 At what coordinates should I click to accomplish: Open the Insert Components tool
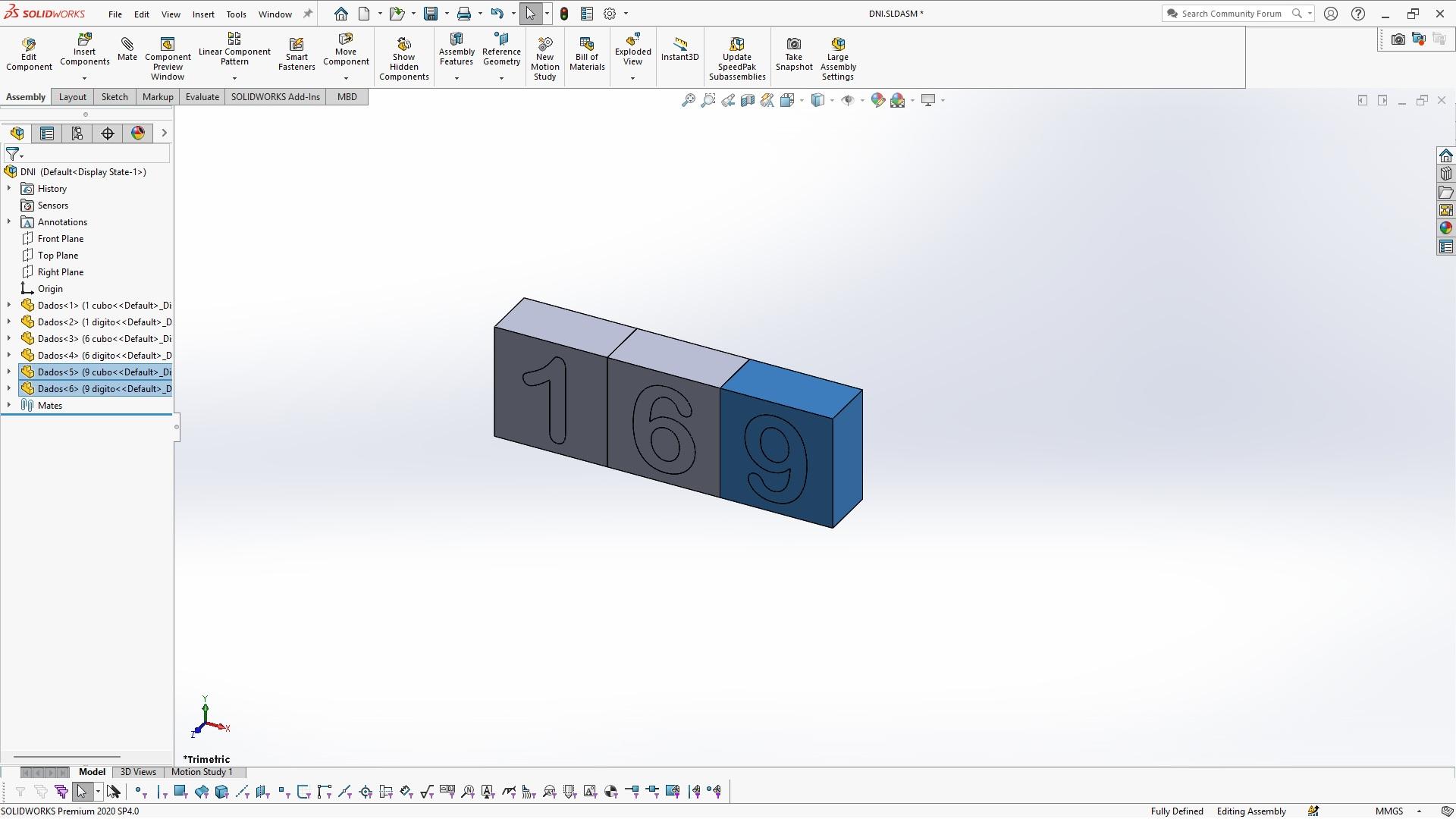pos(84,50)
